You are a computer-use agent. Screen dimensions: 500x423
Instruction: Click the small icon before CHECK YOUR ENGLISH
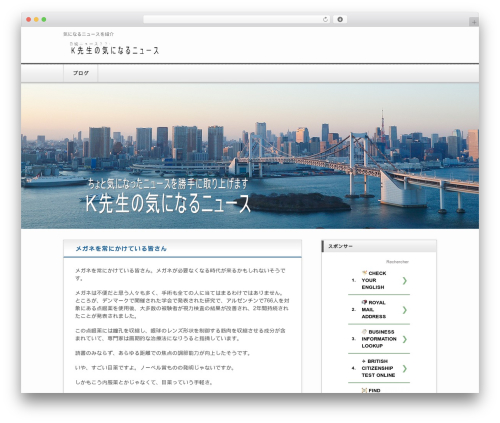pos(364,273)
